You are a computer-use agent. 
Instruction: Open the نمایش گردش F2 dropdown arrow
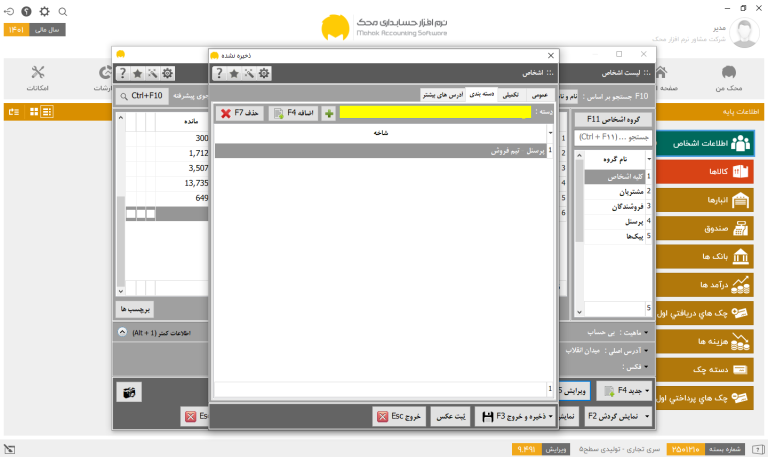pyautogui.click(x=647, y=416)
